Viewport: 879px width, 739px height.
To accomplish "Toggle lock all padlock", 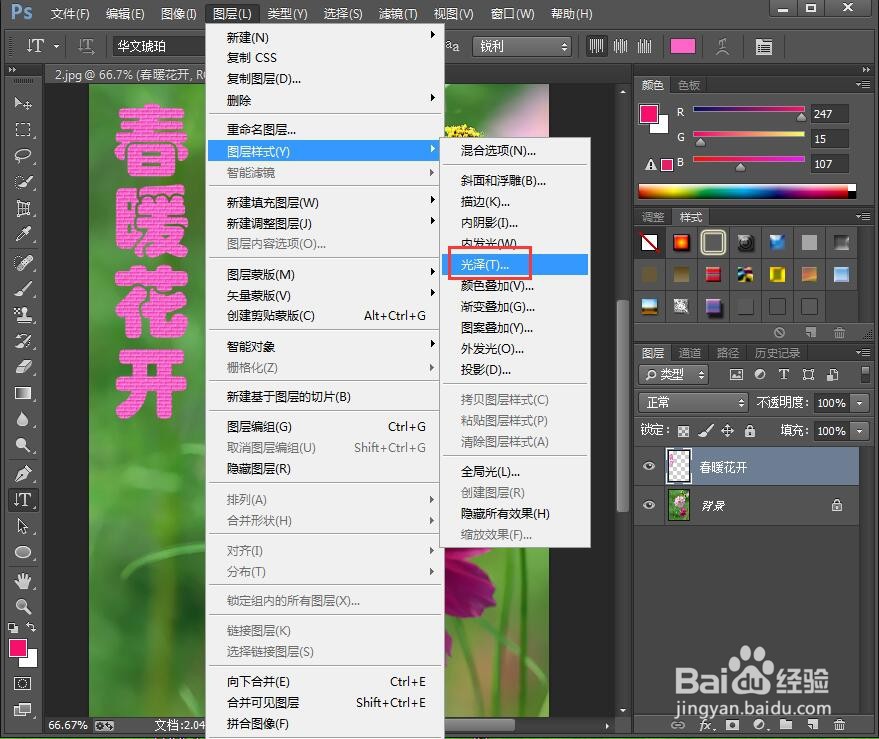I will (750, 431).
